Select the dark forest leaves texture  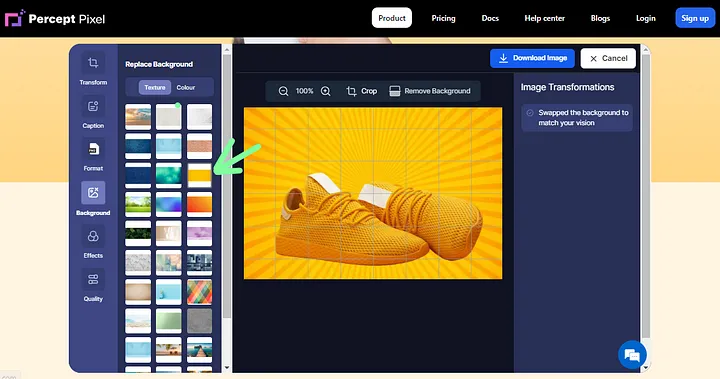138,233
